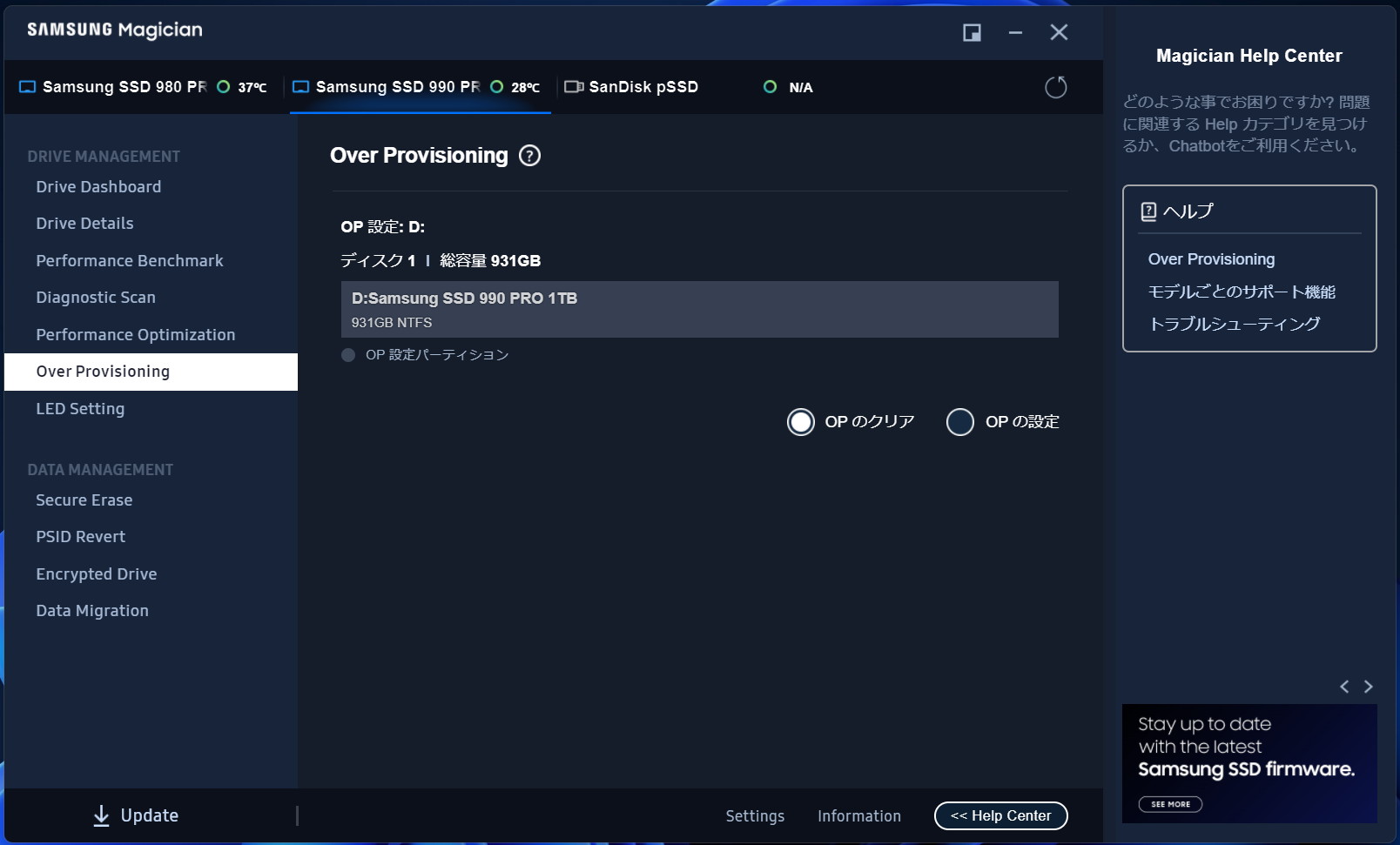Click the DATA MANAGEMENT section header
This screenshot has height=845, width=1400.
[100, 470]
